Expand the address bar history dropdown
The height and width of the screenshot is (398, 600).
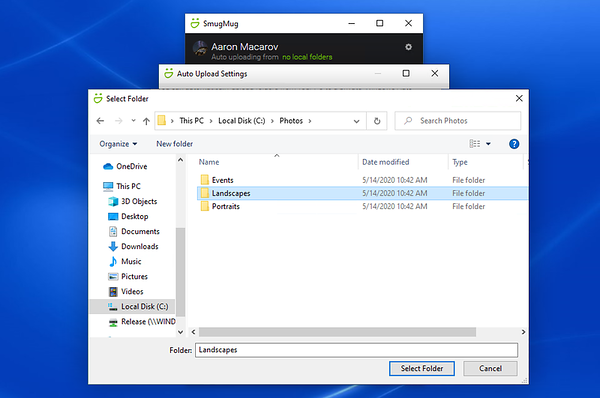[356, 121]
